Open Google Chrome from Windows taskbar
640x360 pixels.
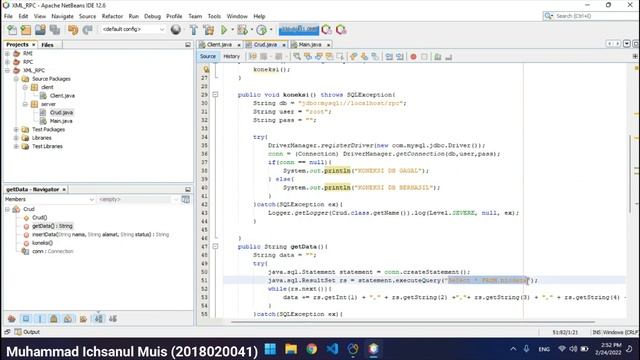point(312,349)
